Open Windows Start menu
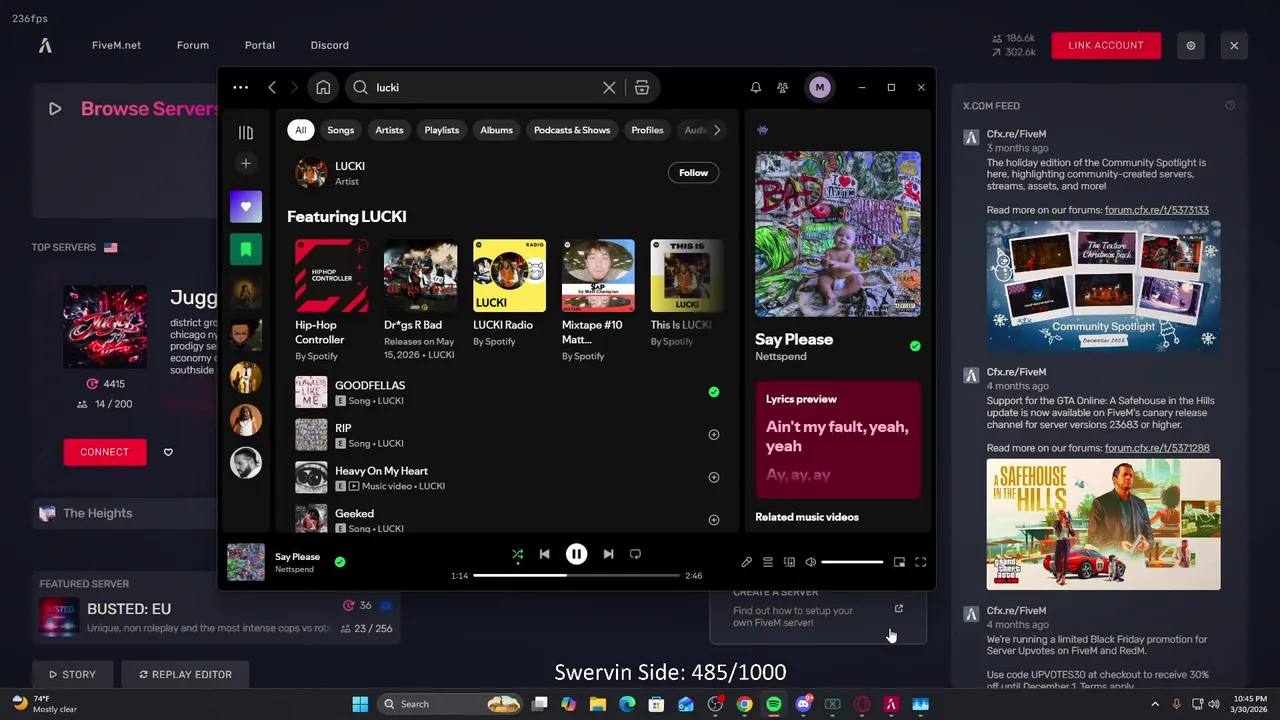1280x720 pixels. click(x=360, y=704)
